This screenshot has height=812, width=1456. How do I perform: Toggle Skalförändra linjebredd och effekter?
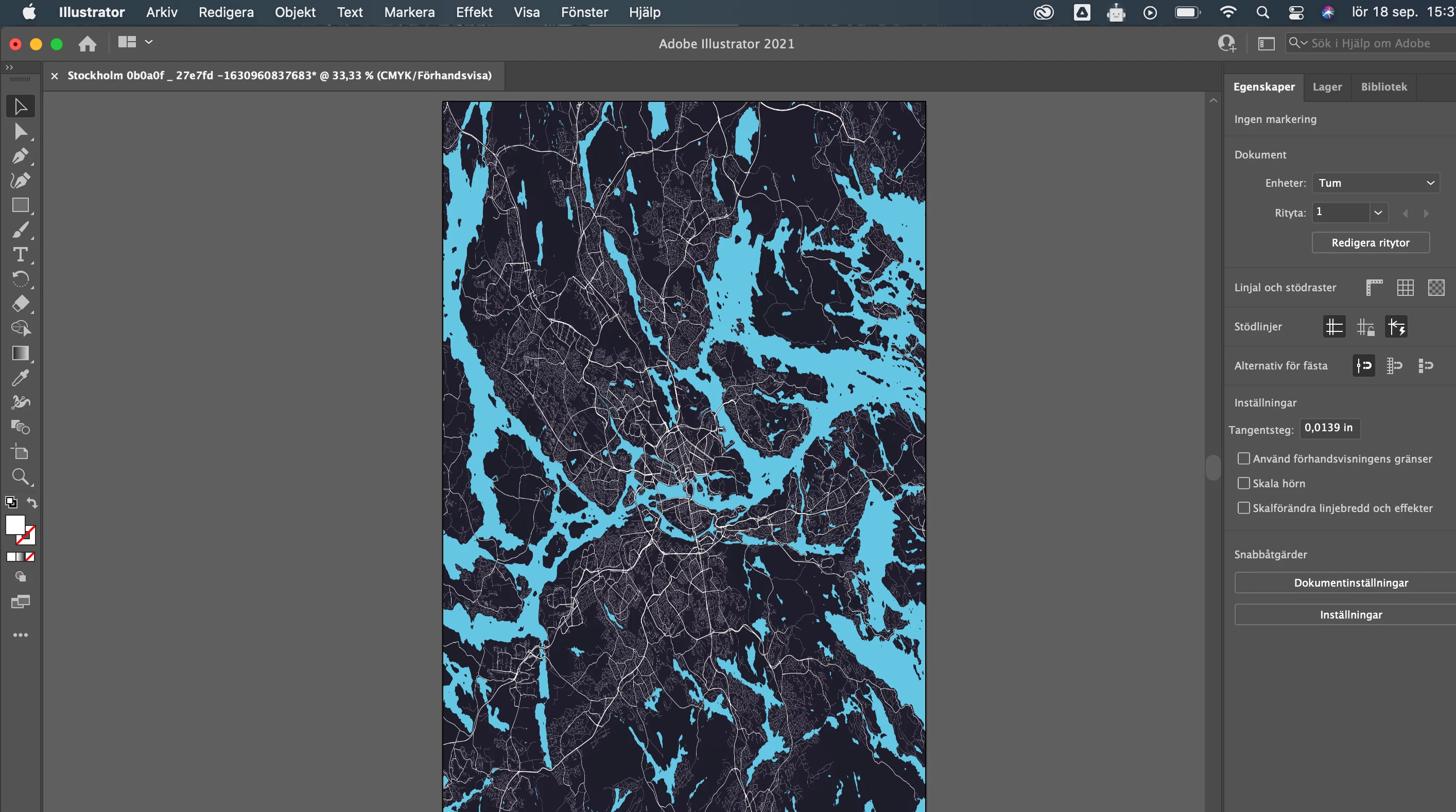pos(1243,508)
